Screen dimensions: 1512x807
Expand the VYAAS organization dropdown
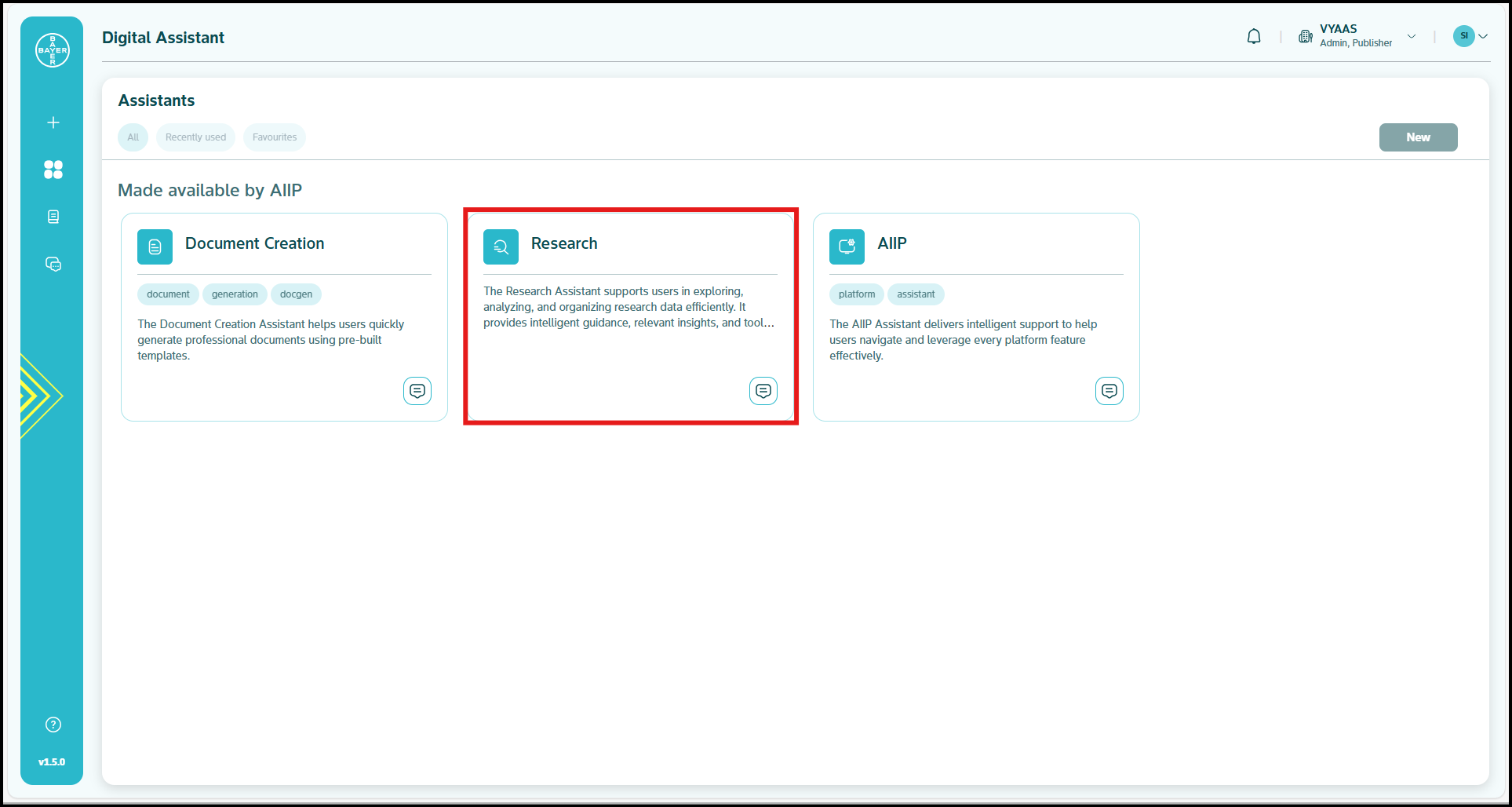point(1412,36)
